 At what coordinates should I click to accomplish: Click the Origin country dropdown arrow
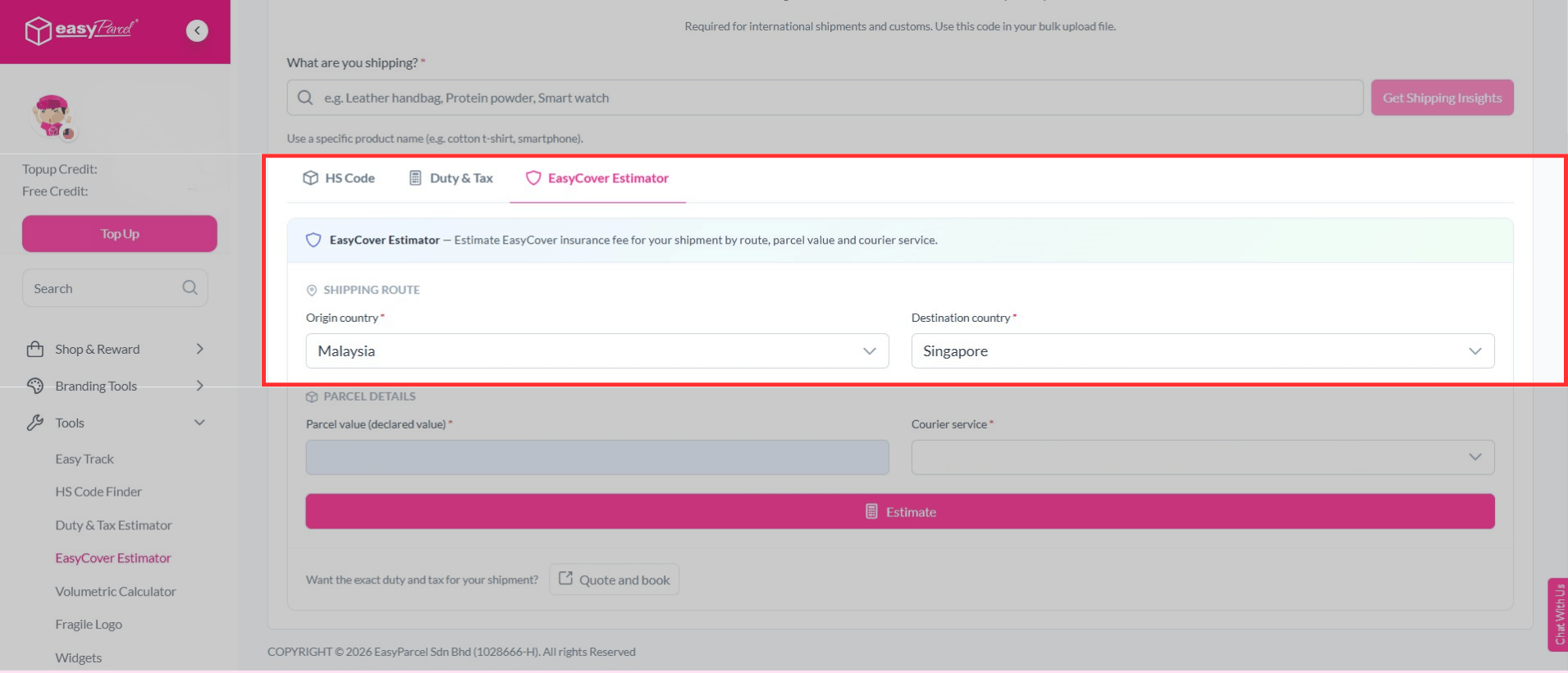870,351
